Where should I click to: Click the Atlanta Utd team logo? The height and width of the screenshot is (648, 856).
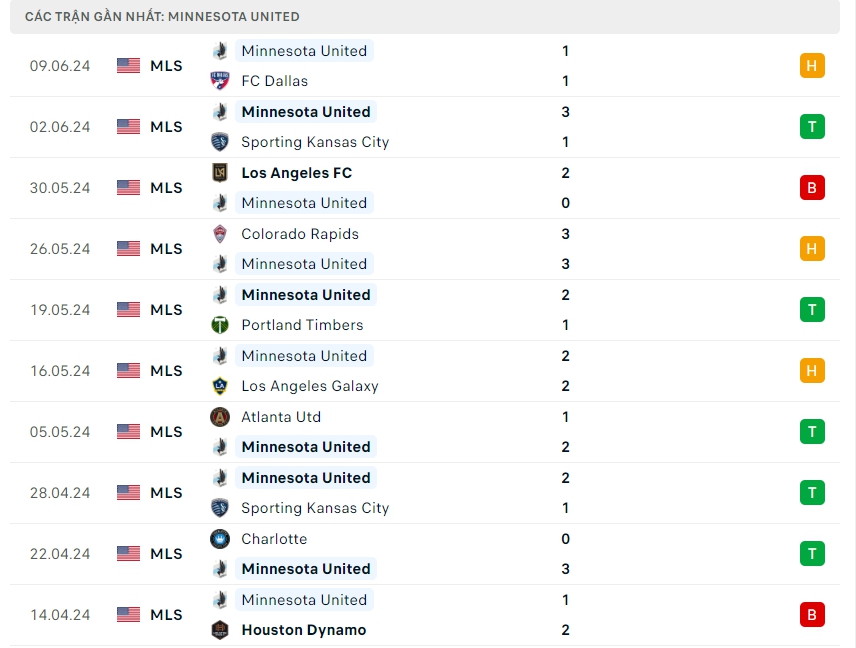220,417
